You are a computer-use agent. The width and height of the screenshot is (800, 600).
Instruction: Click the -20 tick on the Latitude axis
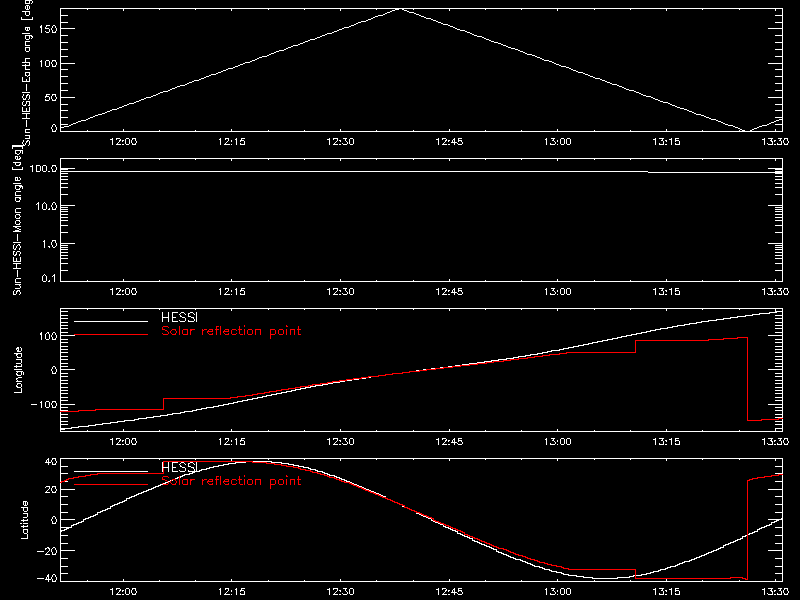(x=47, y=551)
